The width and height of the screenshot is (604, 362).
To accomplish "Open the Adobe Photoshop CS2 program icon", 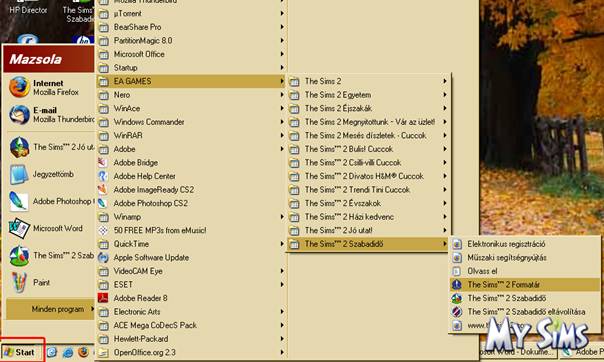I will 102,203.
